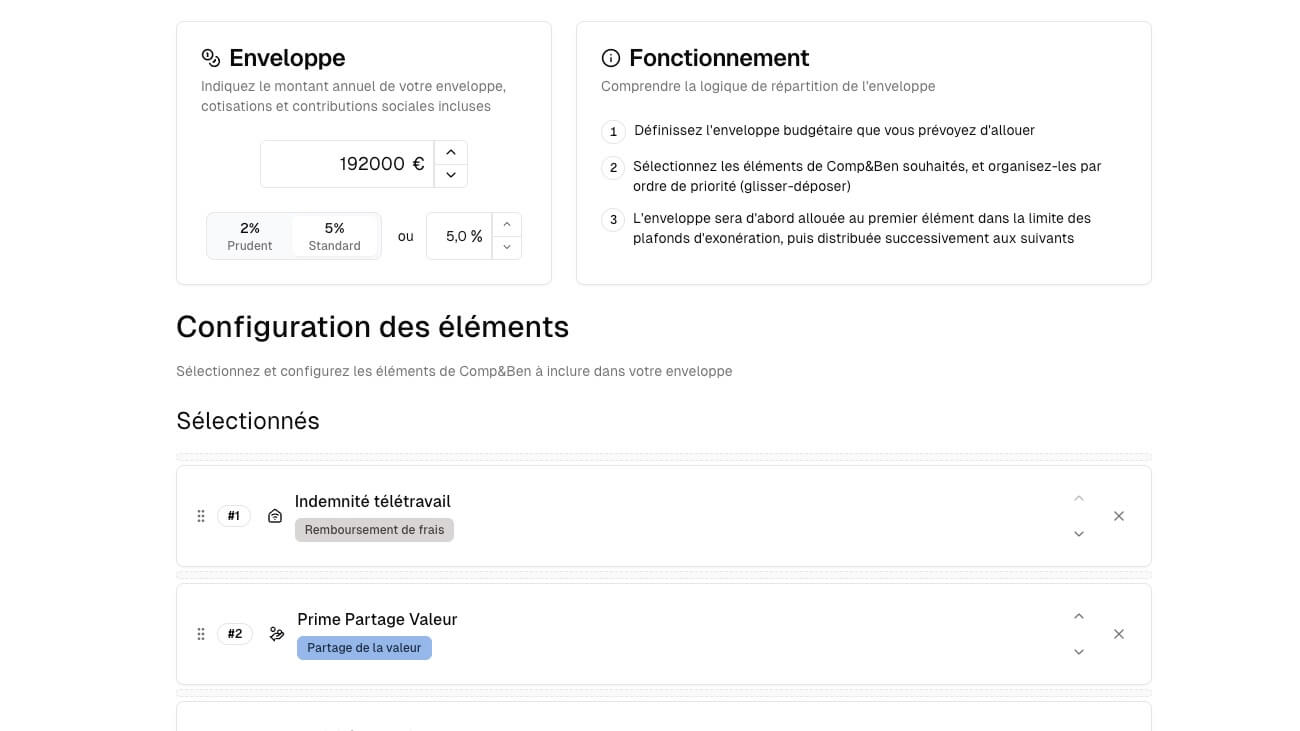
Task: Click the drag handle of Indemnité télétravail
Action: (x=200, y=516)
